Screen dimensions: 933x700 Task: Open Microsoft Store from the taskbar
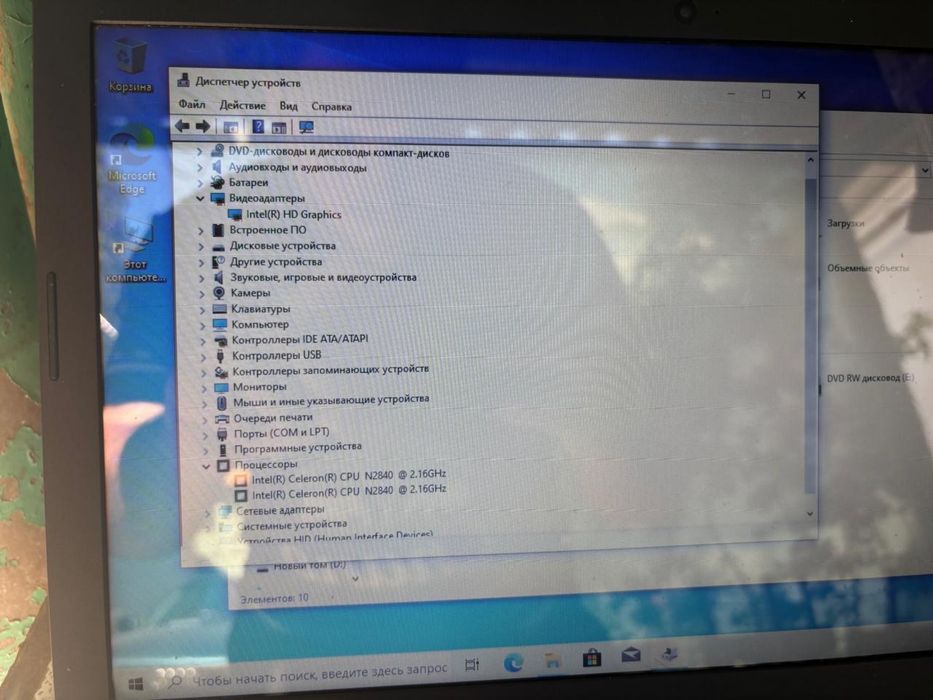tap(591, 658)
